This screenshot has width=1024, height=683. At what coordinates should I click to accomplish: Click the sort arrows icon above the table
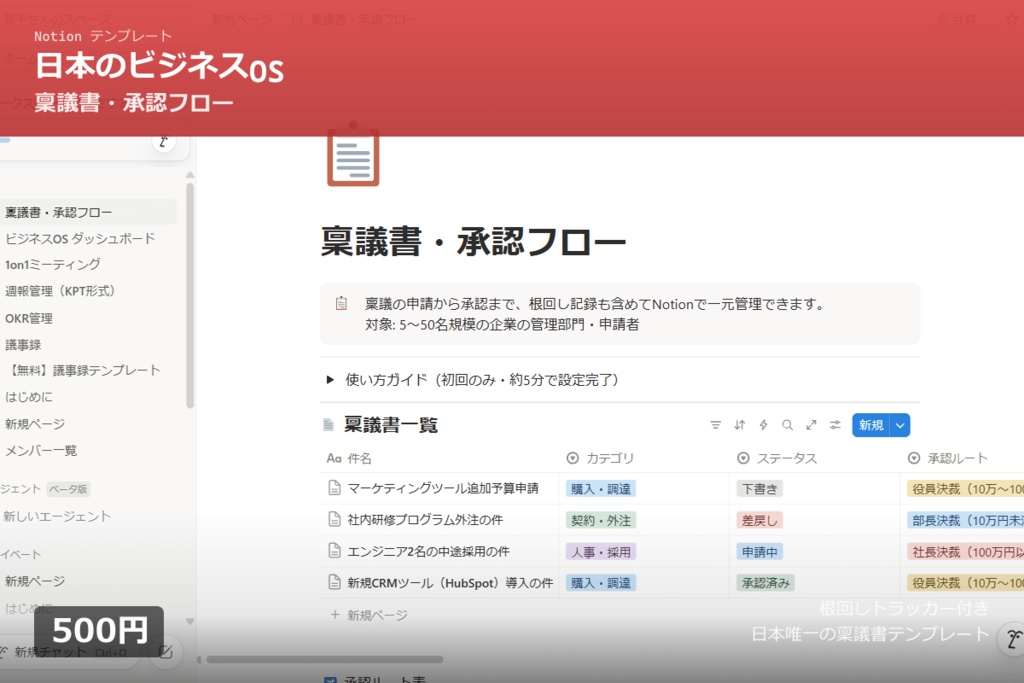pos(740,425)
